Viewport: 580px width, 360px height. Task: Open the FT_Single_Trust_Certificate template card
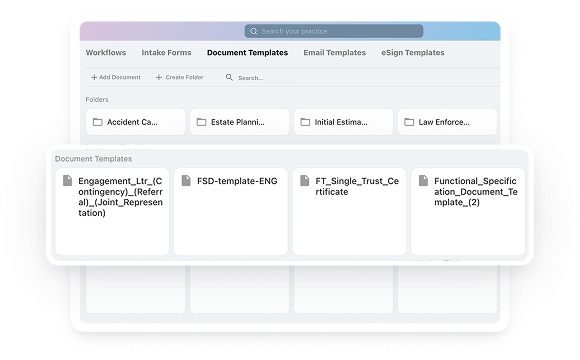[349, 212]
